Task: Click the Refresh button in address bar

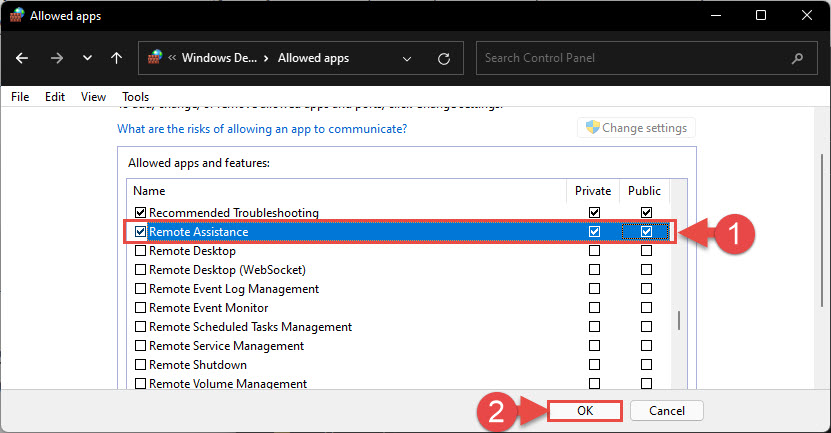Action: (x=443, y=59)
